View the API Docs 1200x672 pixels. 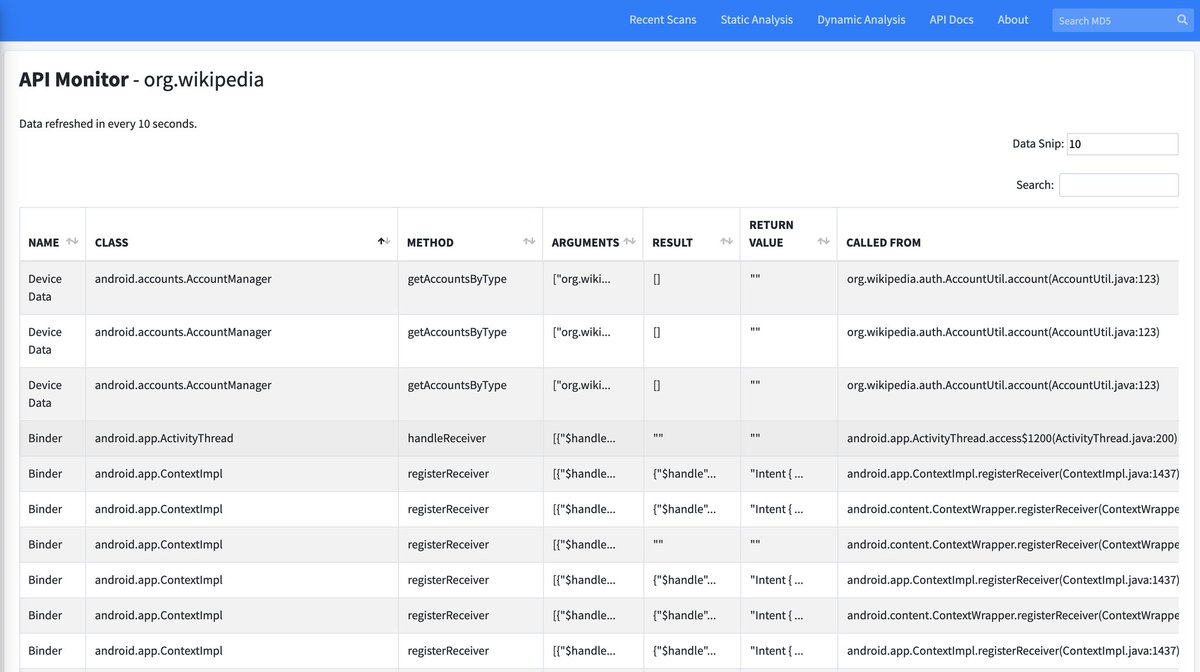(x=951, y=19)
